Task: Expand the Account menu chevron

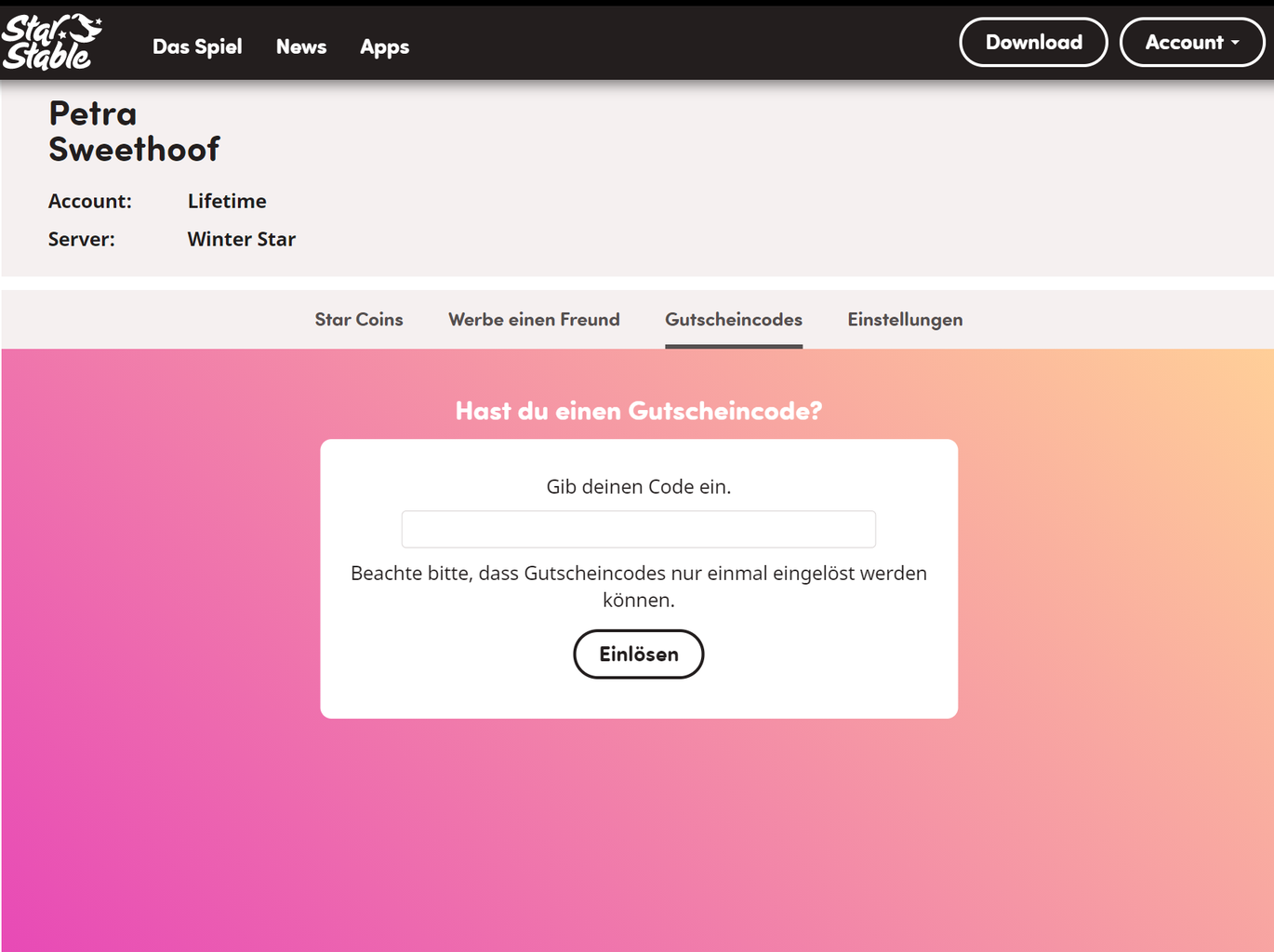Action: (1236, 42)
